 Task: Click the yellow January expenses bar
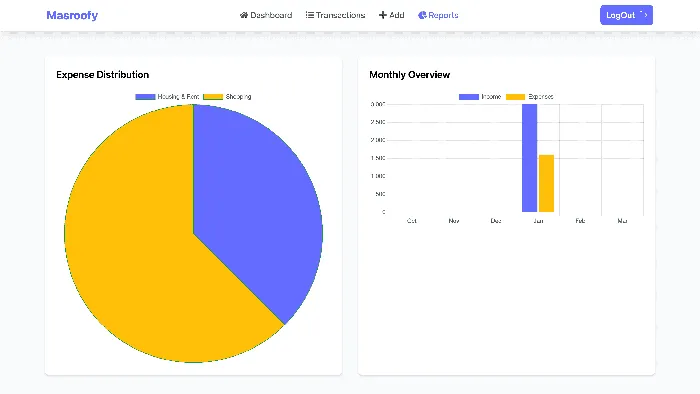(546, 183)
